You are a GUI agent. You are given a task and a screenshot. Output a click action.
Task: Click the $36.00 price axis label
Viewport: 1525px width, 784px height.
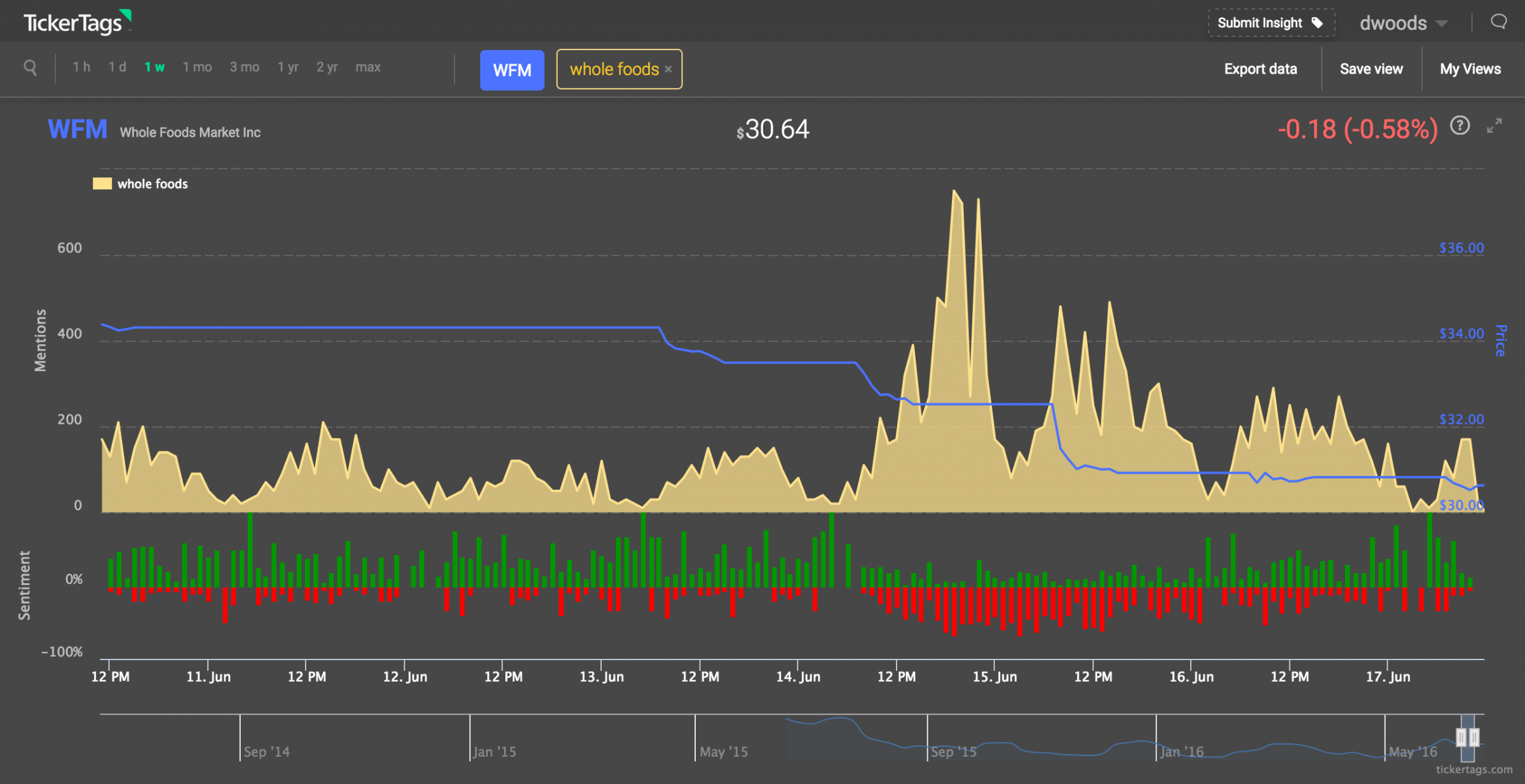[1461, 248]
